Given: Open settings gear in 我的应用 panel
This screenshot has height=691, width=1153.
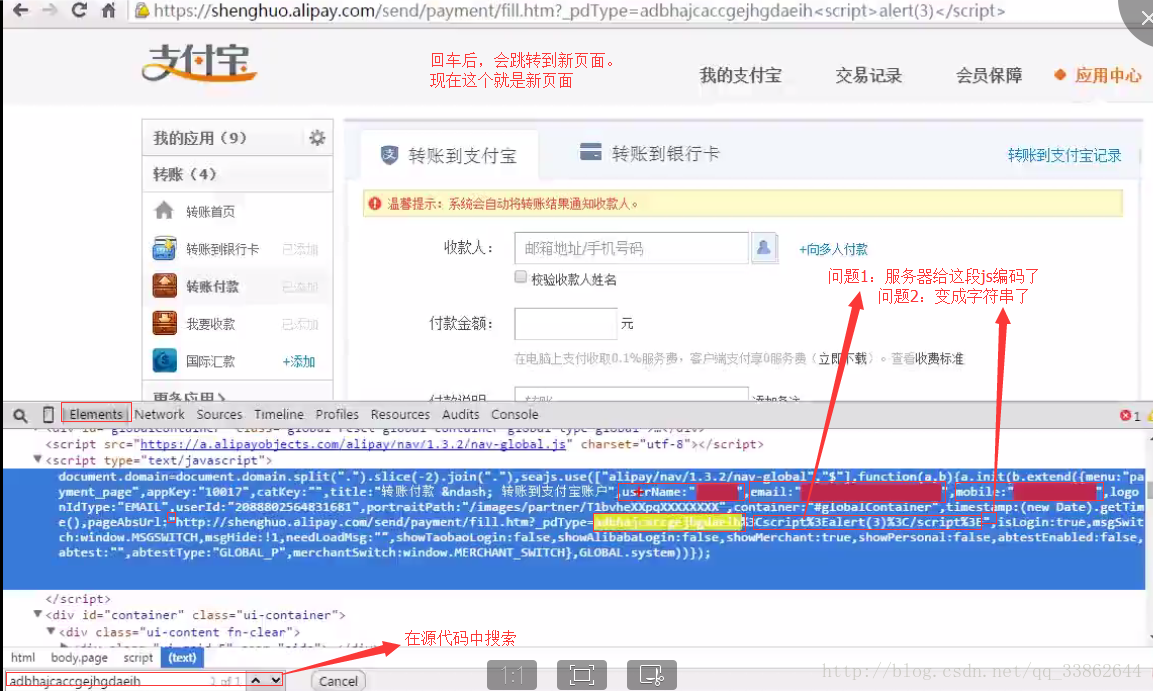Looking at the screenshot, I should [317, 137].
